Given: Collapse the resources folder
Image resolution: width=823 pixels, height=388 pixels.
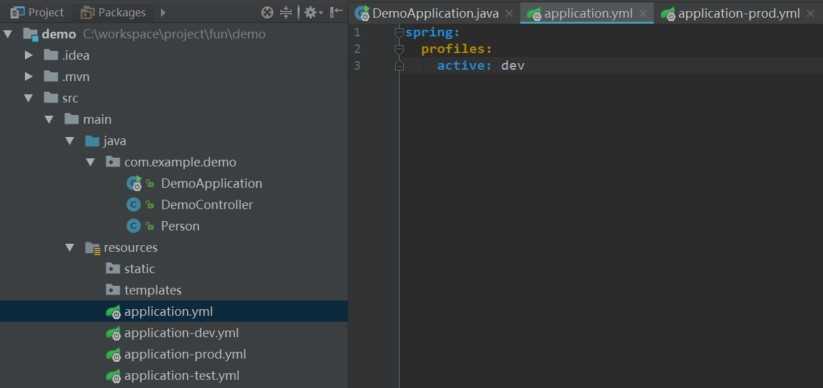Looking at the screenshot, I should tap(70, 247).
